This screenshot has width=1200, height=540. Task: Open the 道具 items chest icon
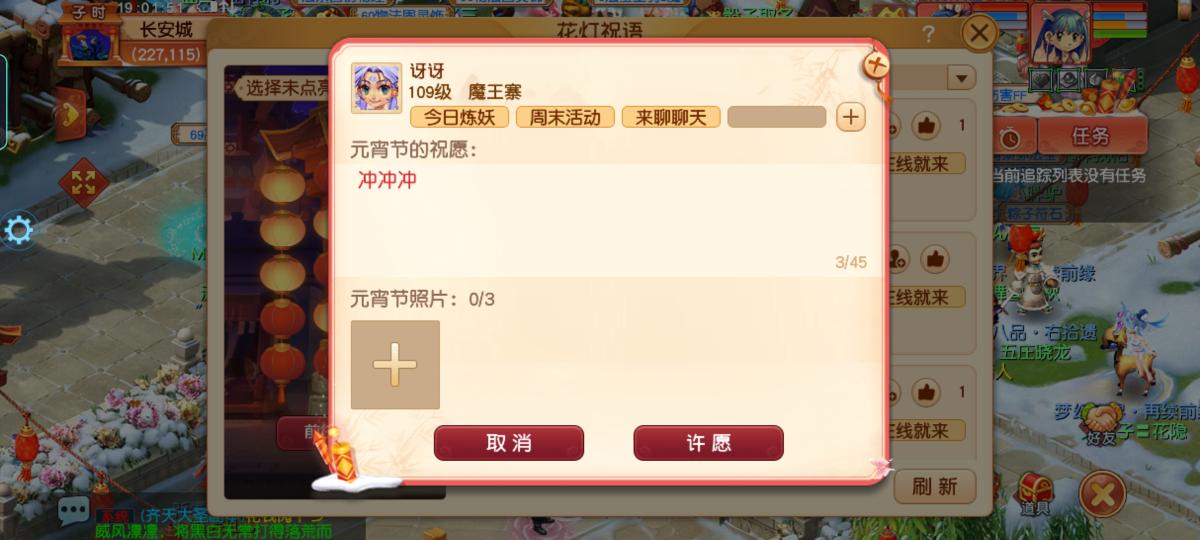[x=1035, y=493]
